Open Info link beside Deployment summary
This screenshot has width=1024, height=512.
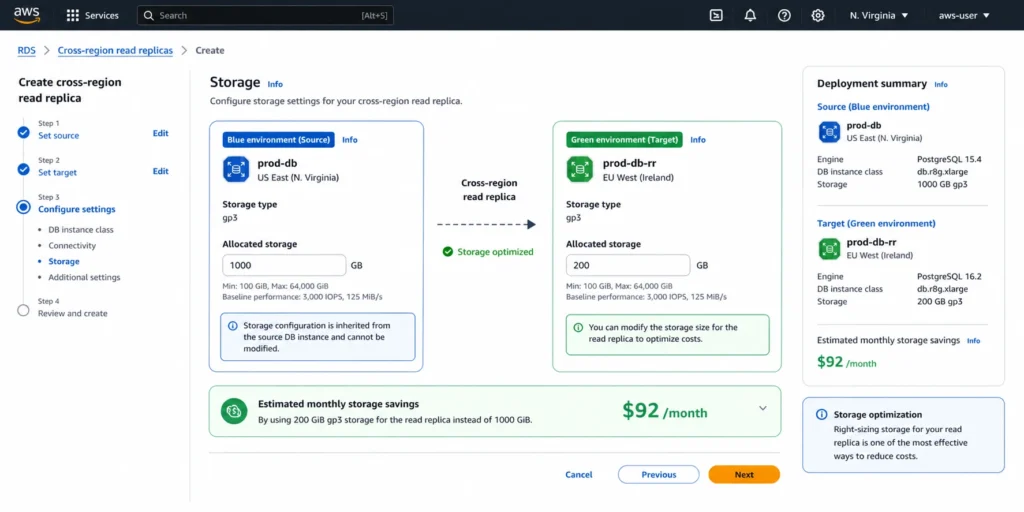point(940,84)
